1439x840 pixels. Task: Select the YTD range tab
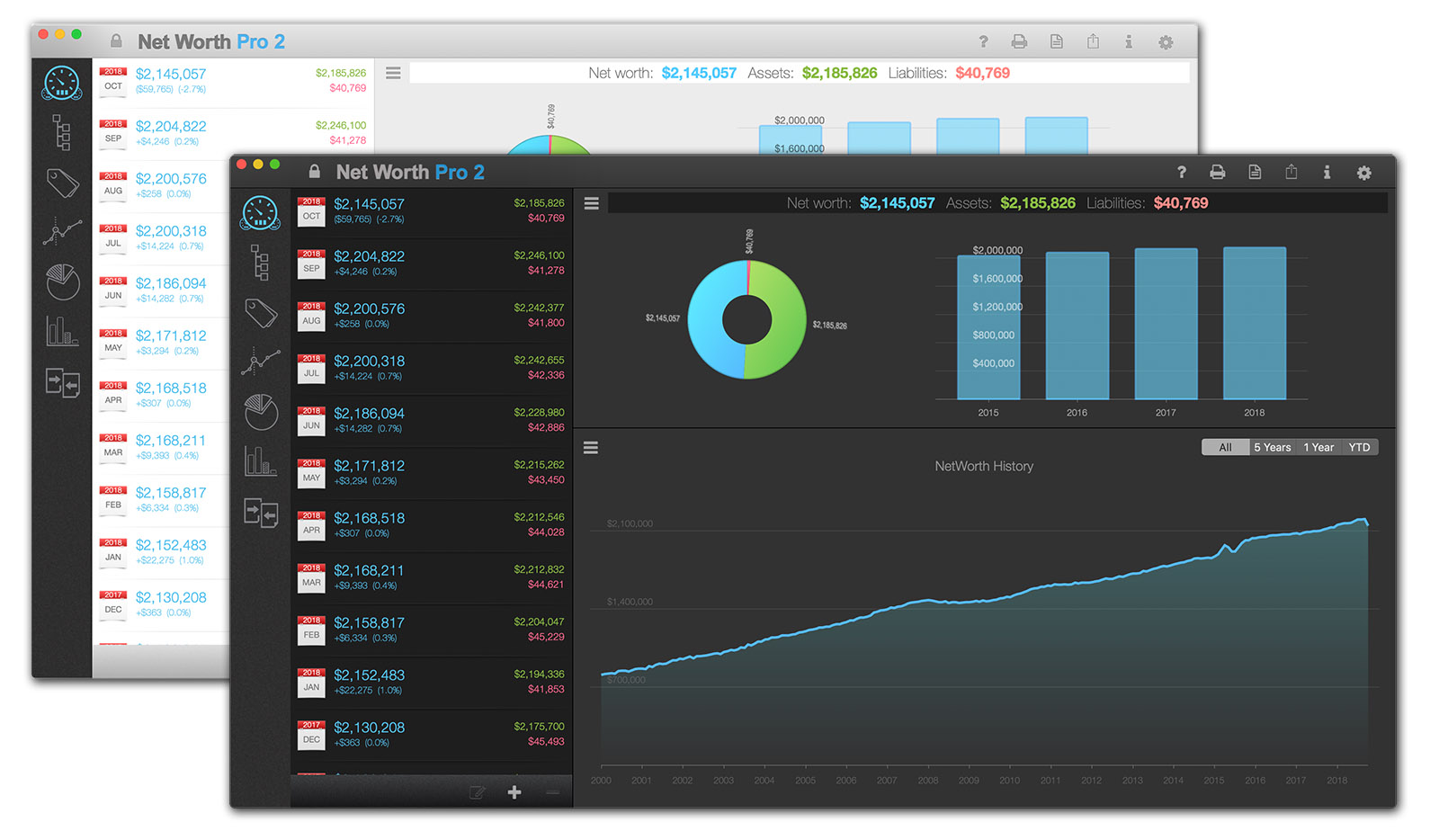[x=1359, y=447]
